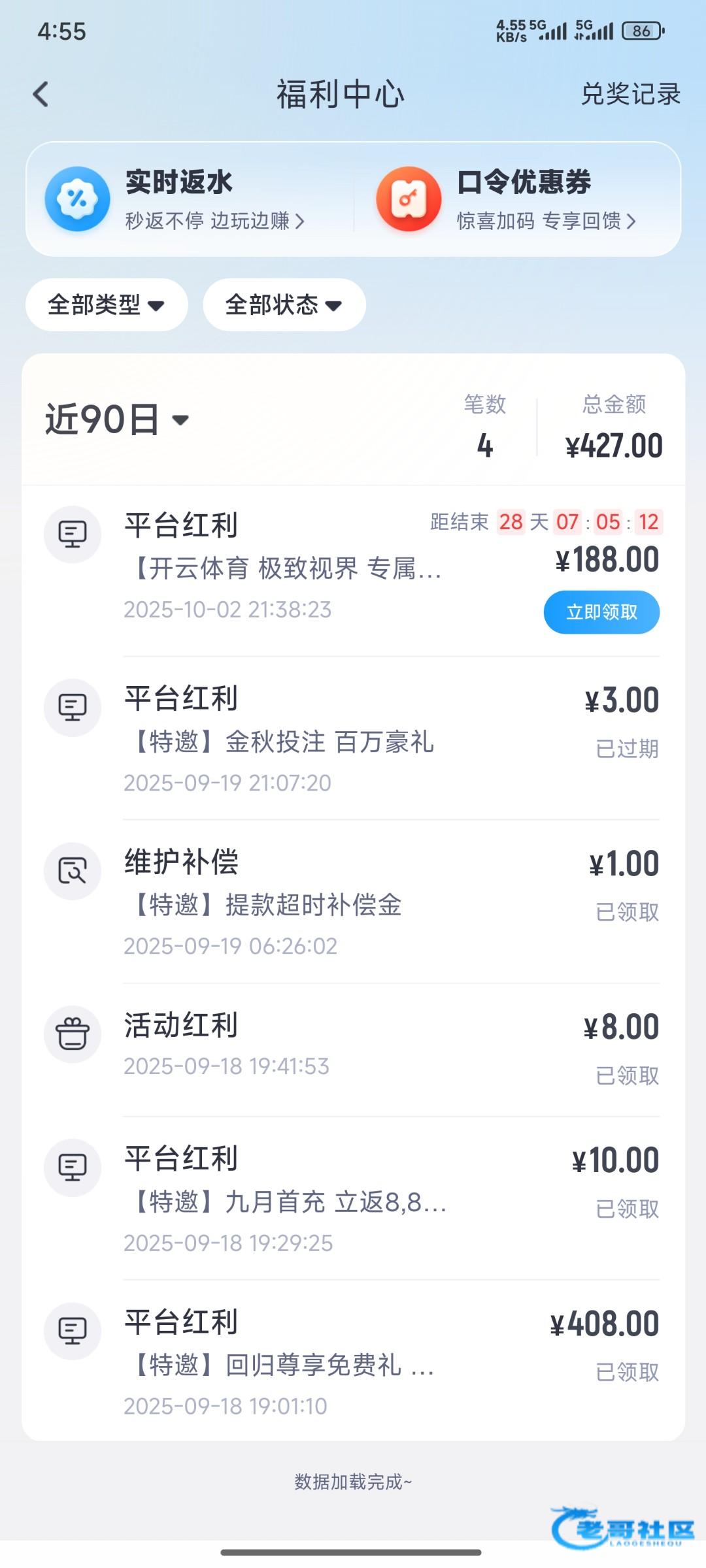Open 口令优惠券 coupon section
The width and height of the screenshot is (706, 1568).
524,182
